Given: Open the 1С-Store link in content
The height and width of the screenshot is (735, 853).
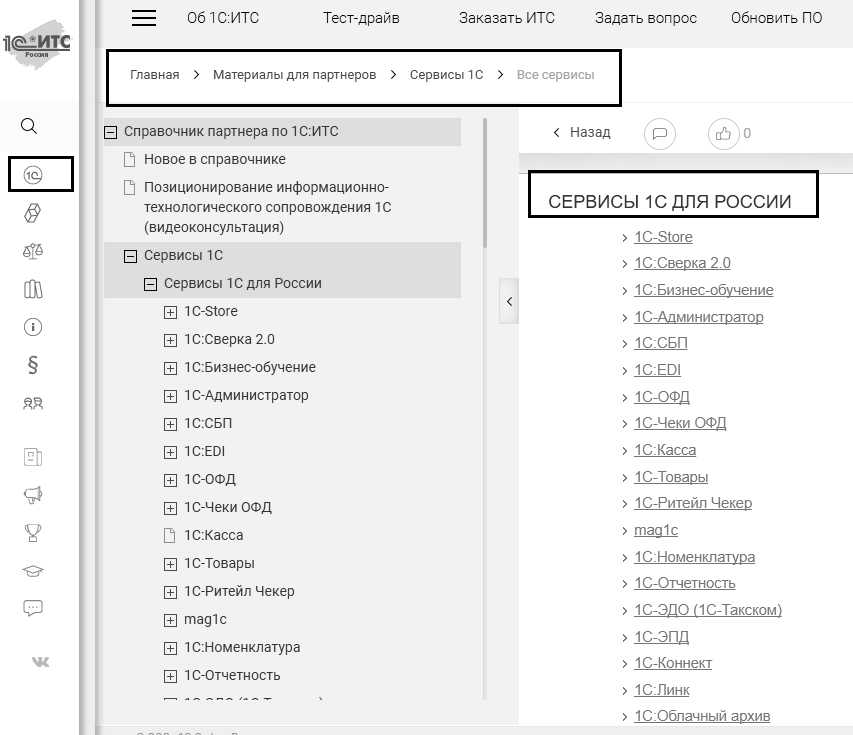Looking at the screenshot, I should (x=663, y=237).
